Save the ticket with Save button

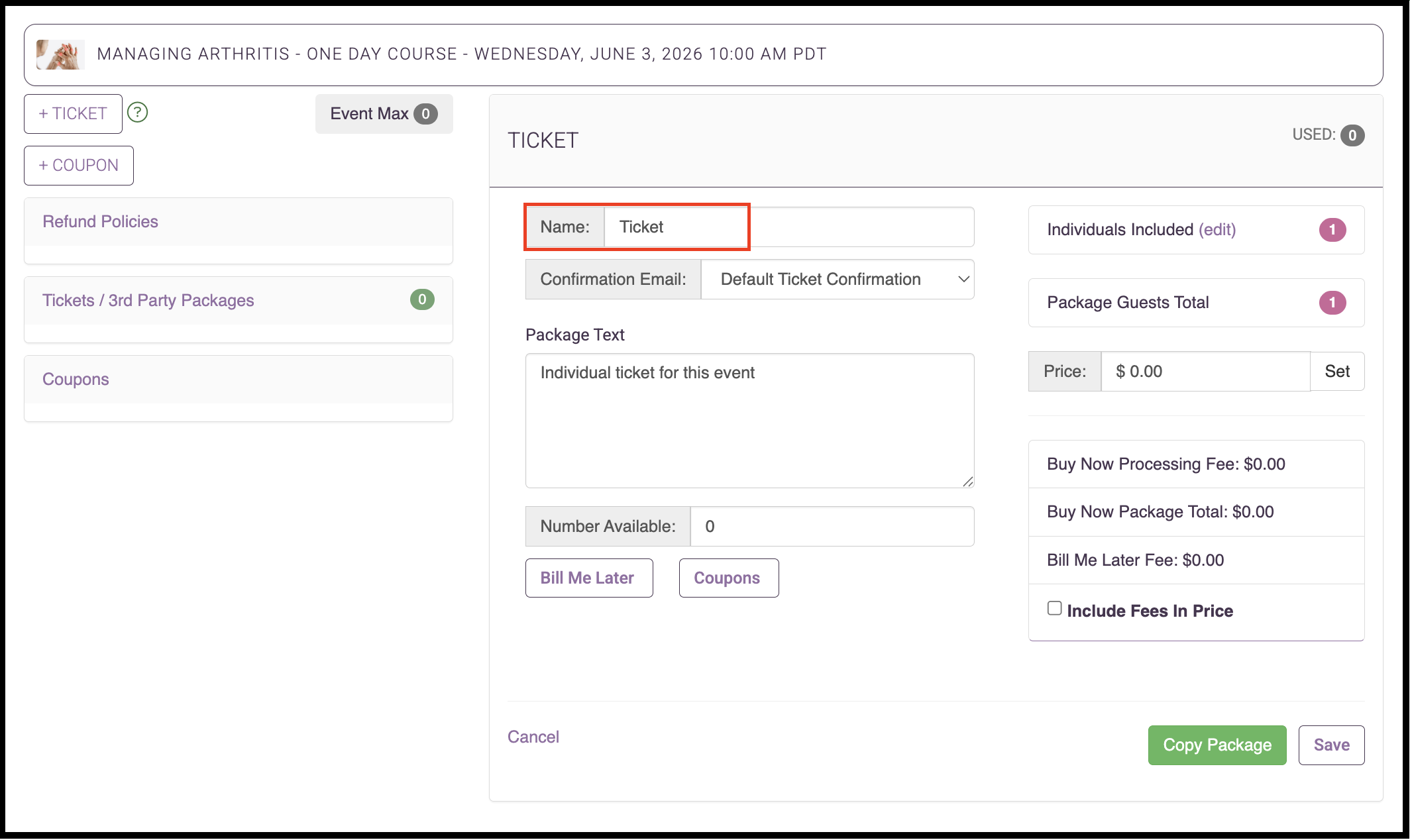(x=1332, y=746)
